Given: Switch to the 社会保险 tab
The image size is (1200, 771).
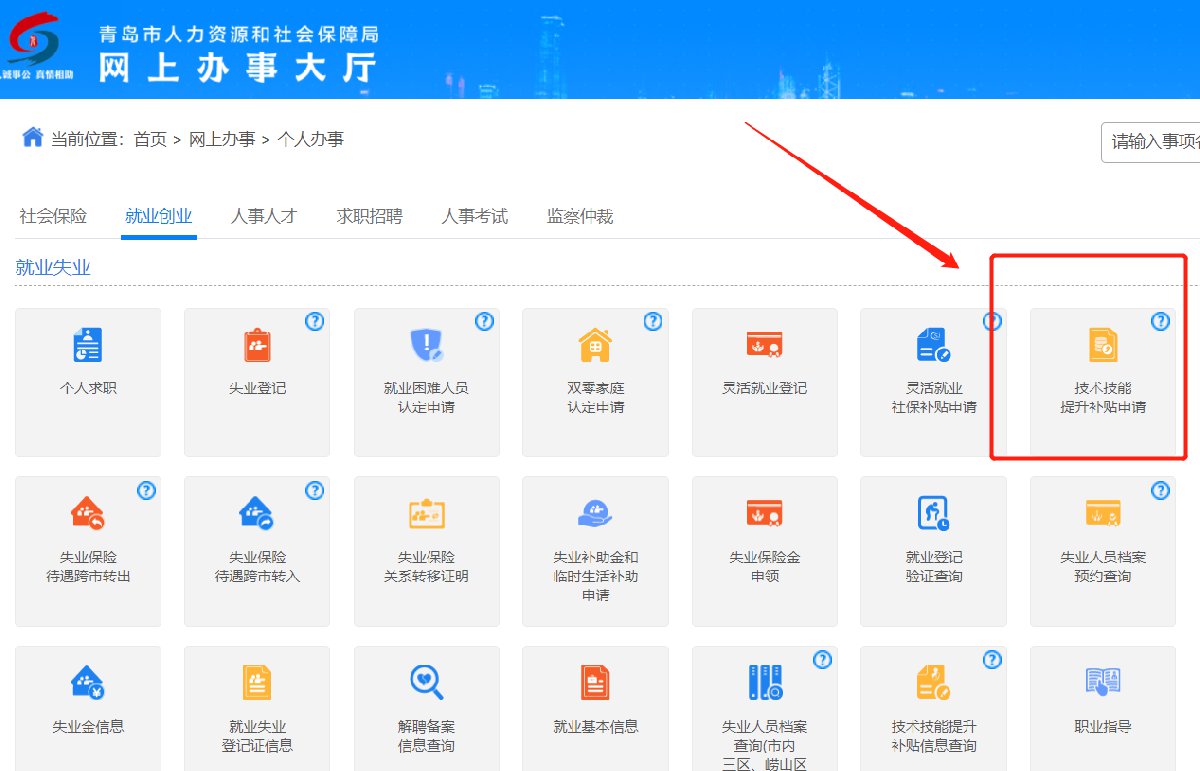Looking at the screenshot, I should pos(53,216).
